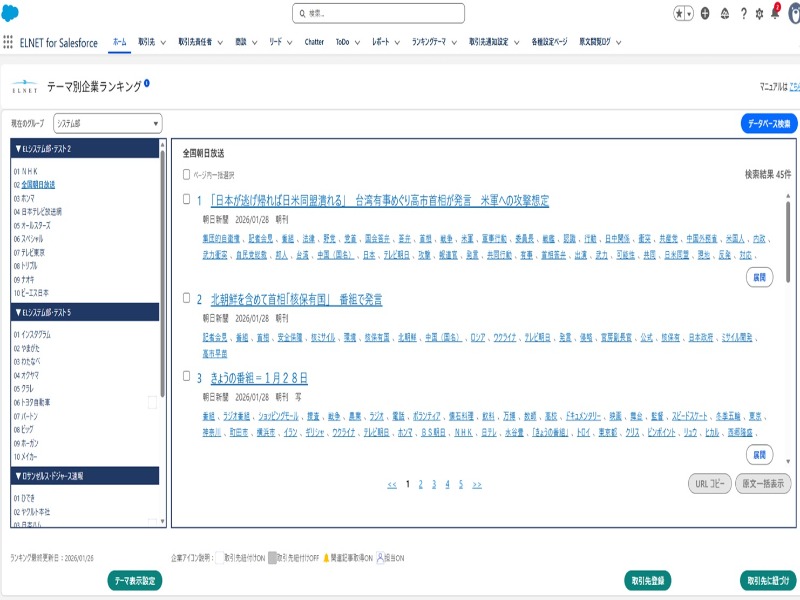Check the box for article 2 北朝鮮
The height and width of the screenshot is (600, 800).
tap(187, 297)
